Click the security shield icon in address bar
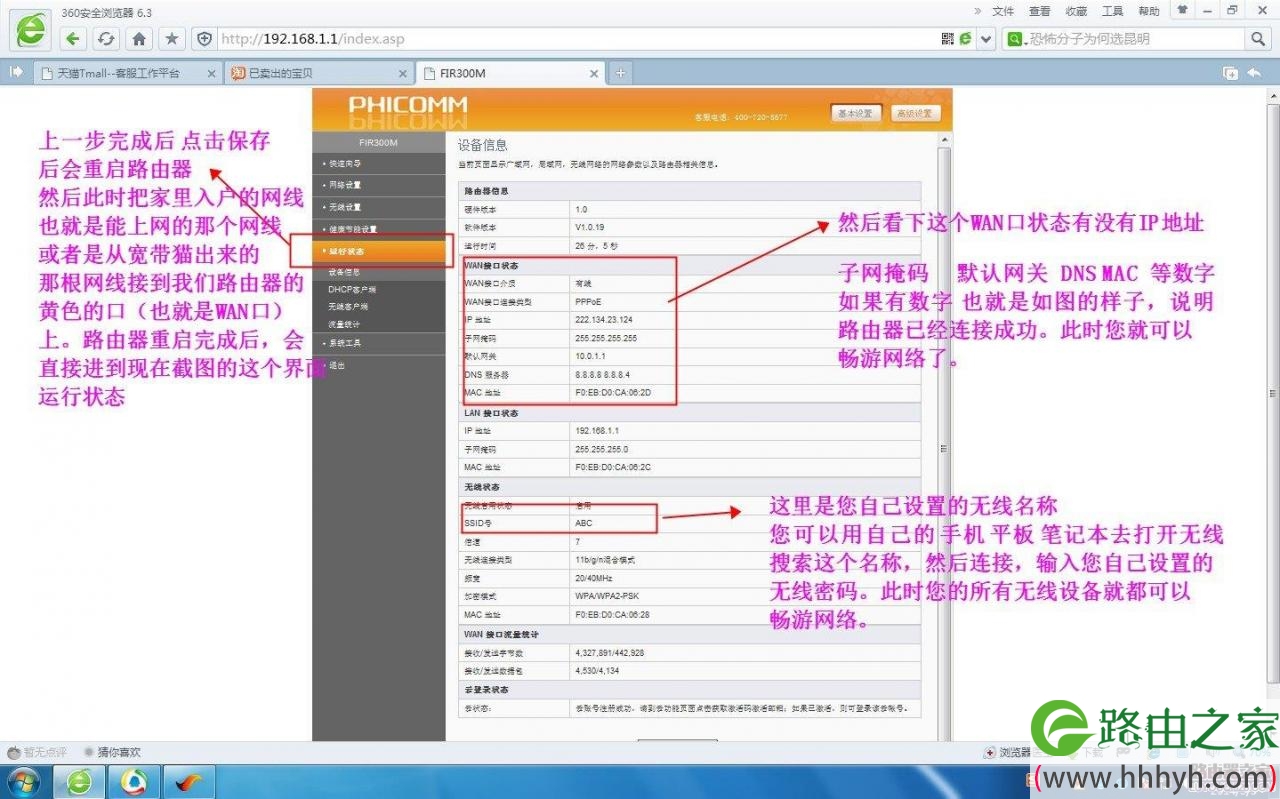This screenshot has height=799, width=1280. pyautogui.click(x=205, y=39)
